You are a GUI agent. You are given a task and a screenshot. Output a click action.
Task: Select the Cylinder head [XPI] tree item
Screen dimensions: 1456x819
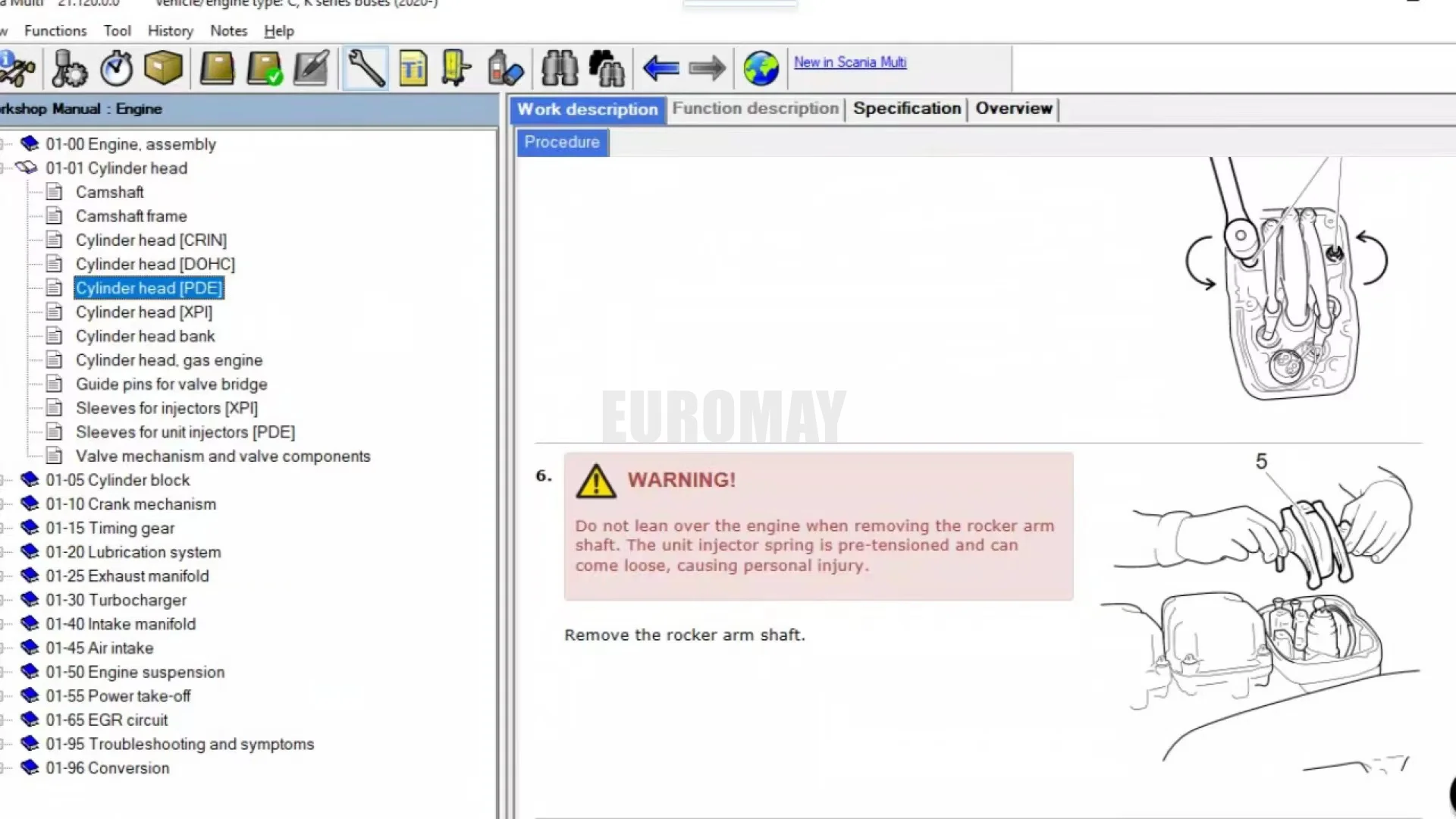[144, 312]
